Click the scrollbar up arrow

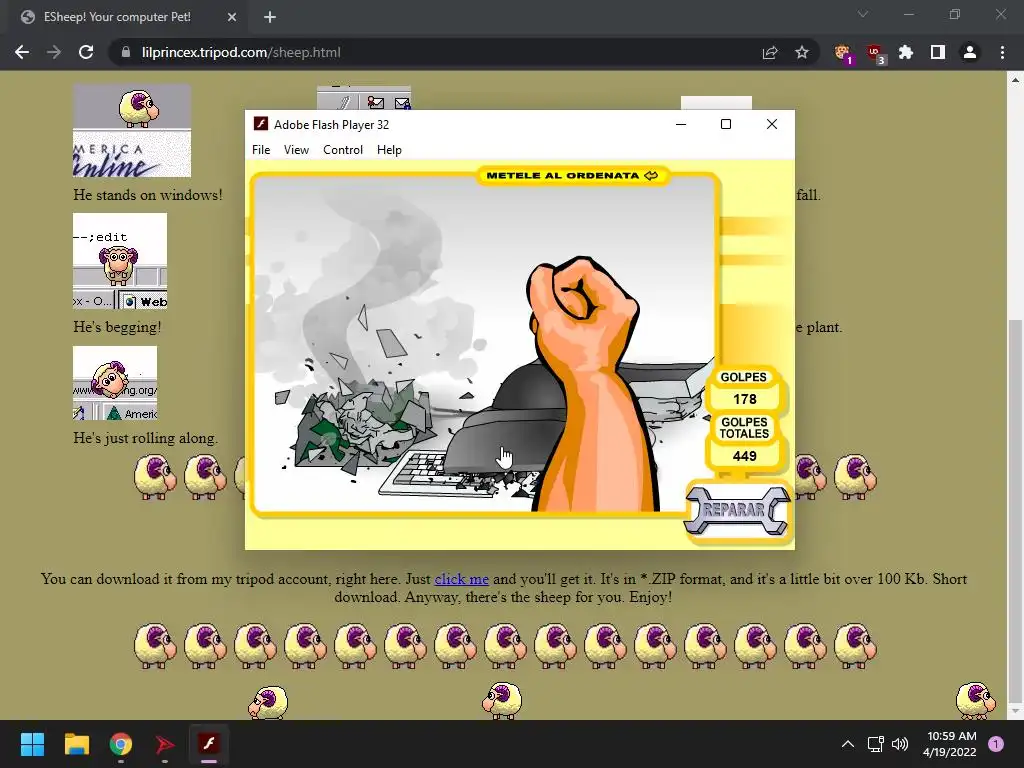click(x=1015, y=80)
